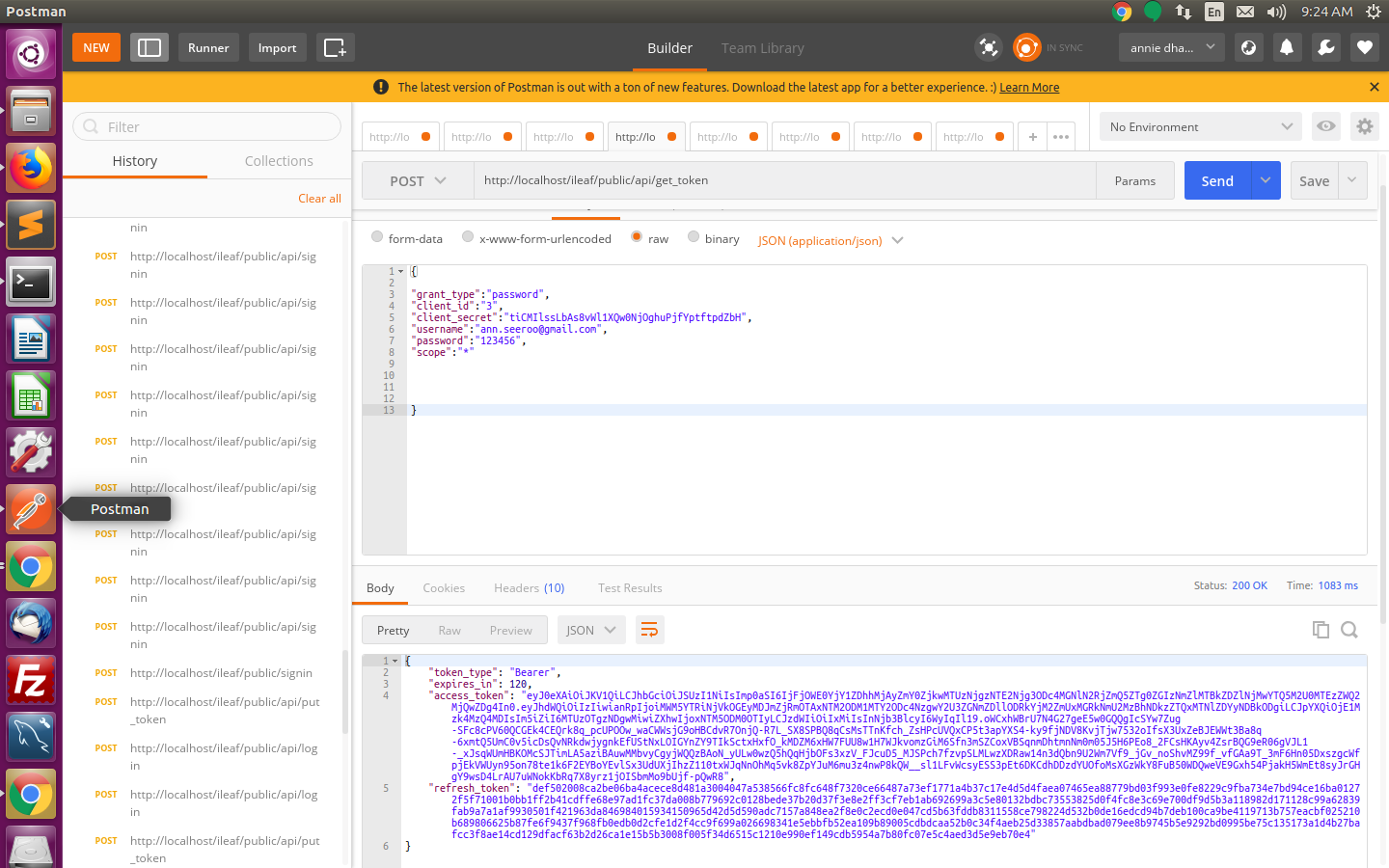
Task: Open settings wrench icon
Action: [1326, 47]
